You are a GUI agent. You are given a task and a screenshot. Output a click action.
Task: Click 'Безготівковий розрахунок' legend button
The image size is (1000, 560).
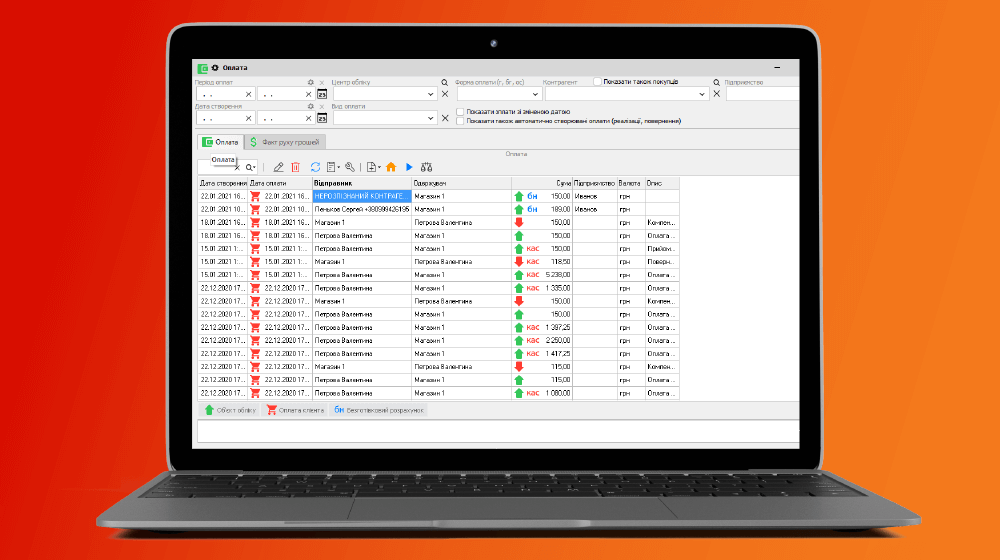[x=379, y=410]
